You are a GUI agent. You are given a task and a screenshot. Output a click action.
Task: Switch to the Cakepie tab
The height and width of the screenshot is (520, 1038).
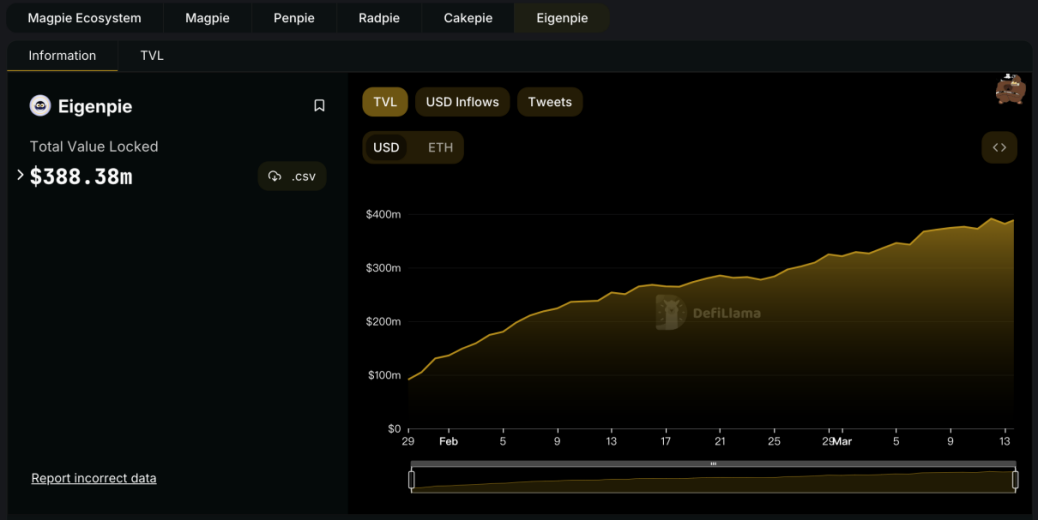(468, 18)
